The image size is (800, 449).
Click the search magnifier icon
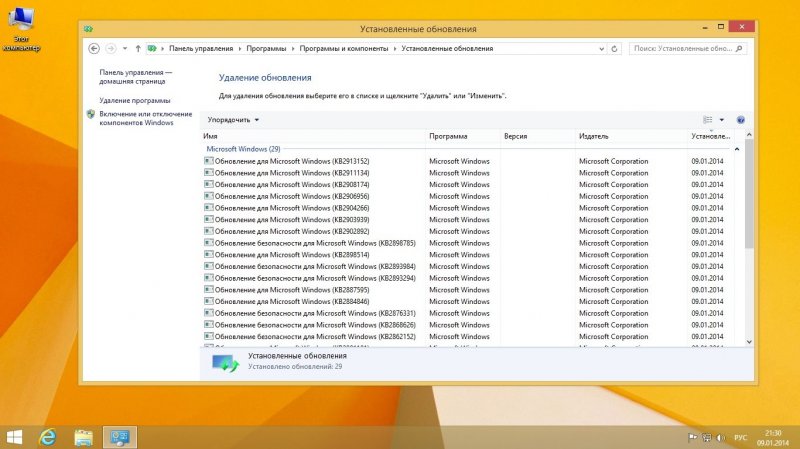point(739,48)
